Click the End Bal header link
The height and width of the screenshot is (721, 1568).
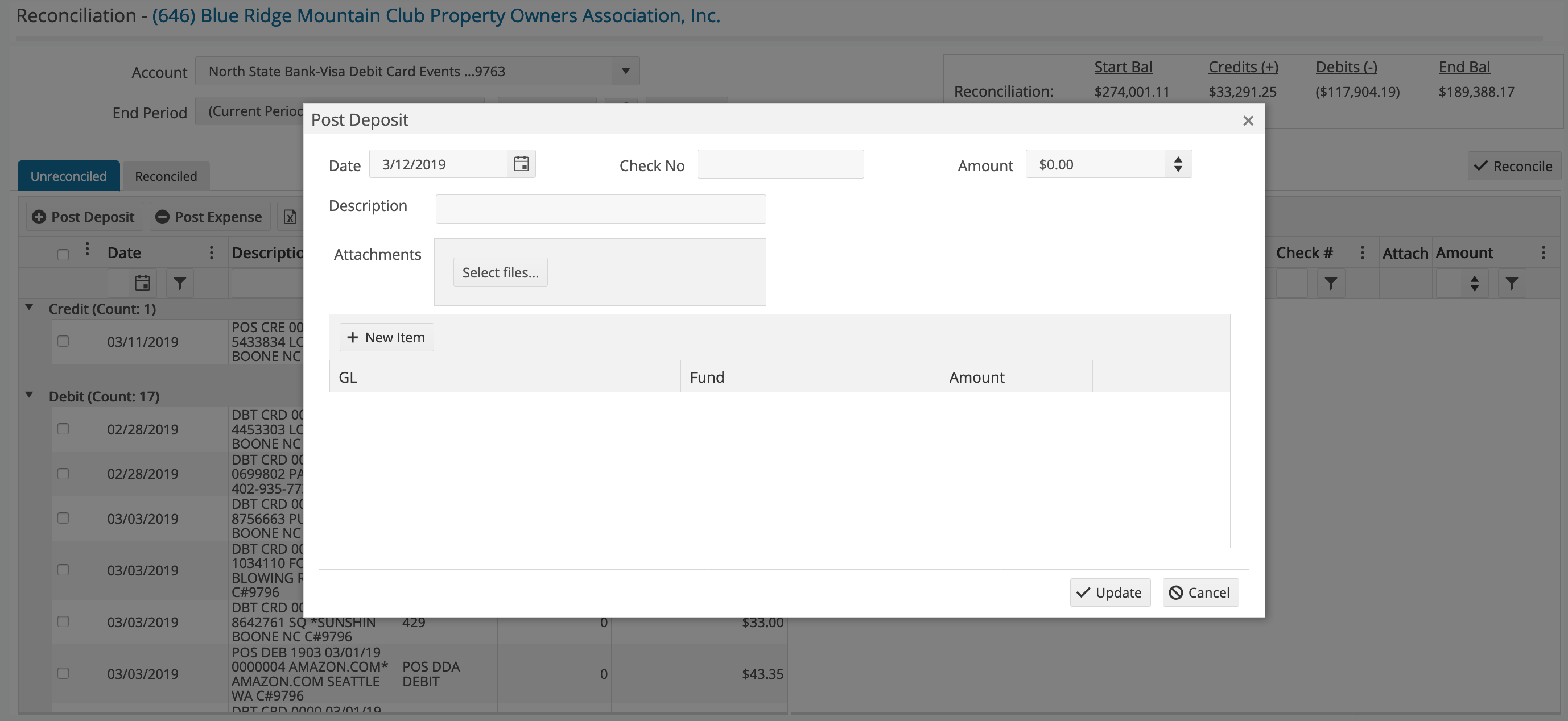pos(1464,67)
